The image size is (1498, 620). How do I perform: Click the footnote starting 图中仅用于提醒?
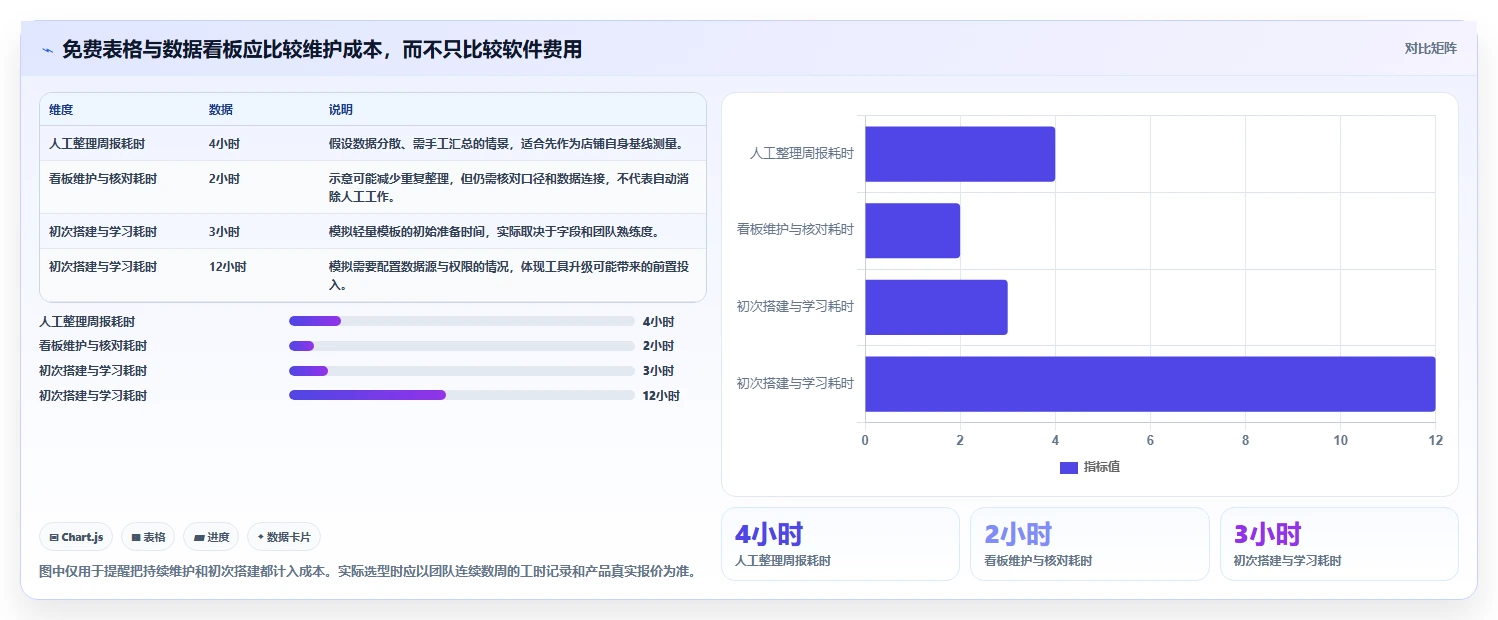click(x=367, y=572)
